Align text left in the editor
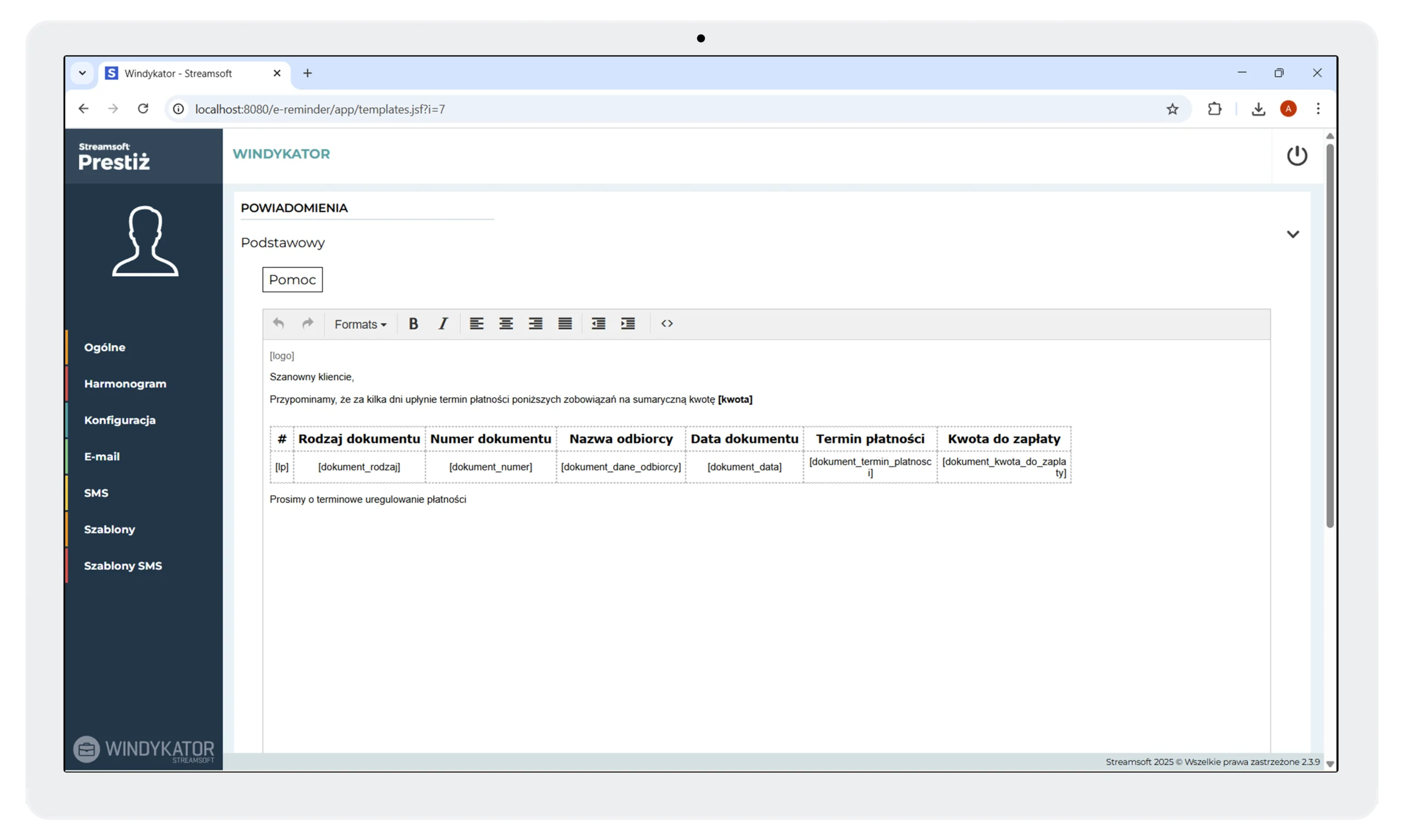The height and width of the screenshot is (840, 1401). click(477, 324)
